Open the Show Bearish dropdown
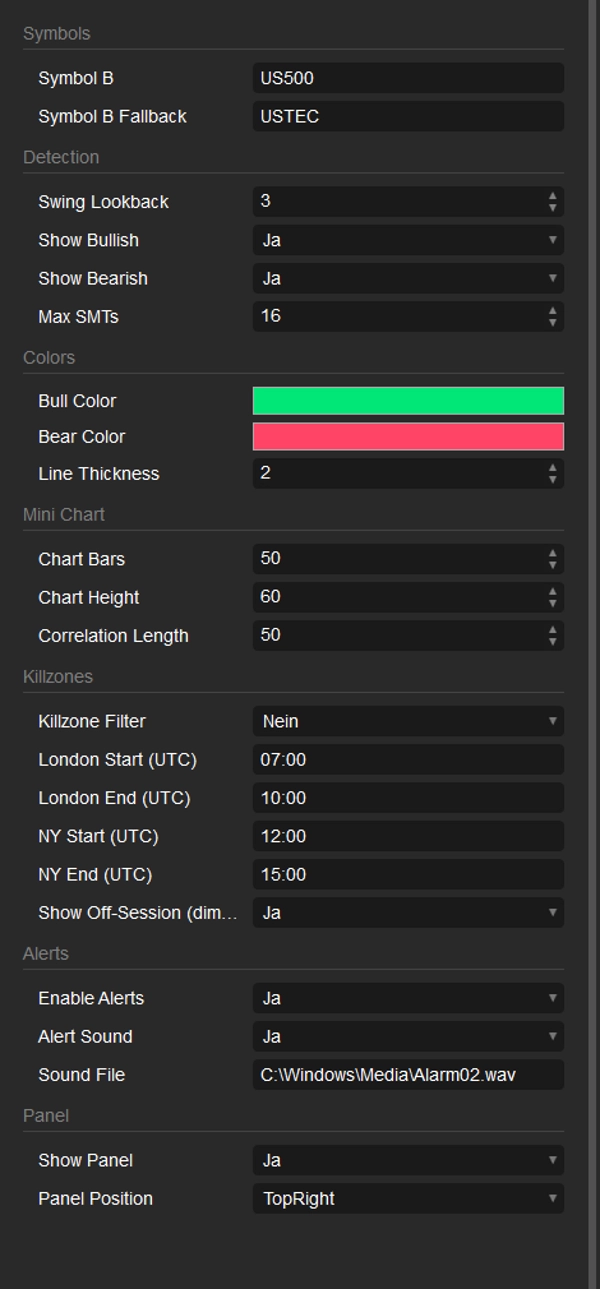 point(407,278)
